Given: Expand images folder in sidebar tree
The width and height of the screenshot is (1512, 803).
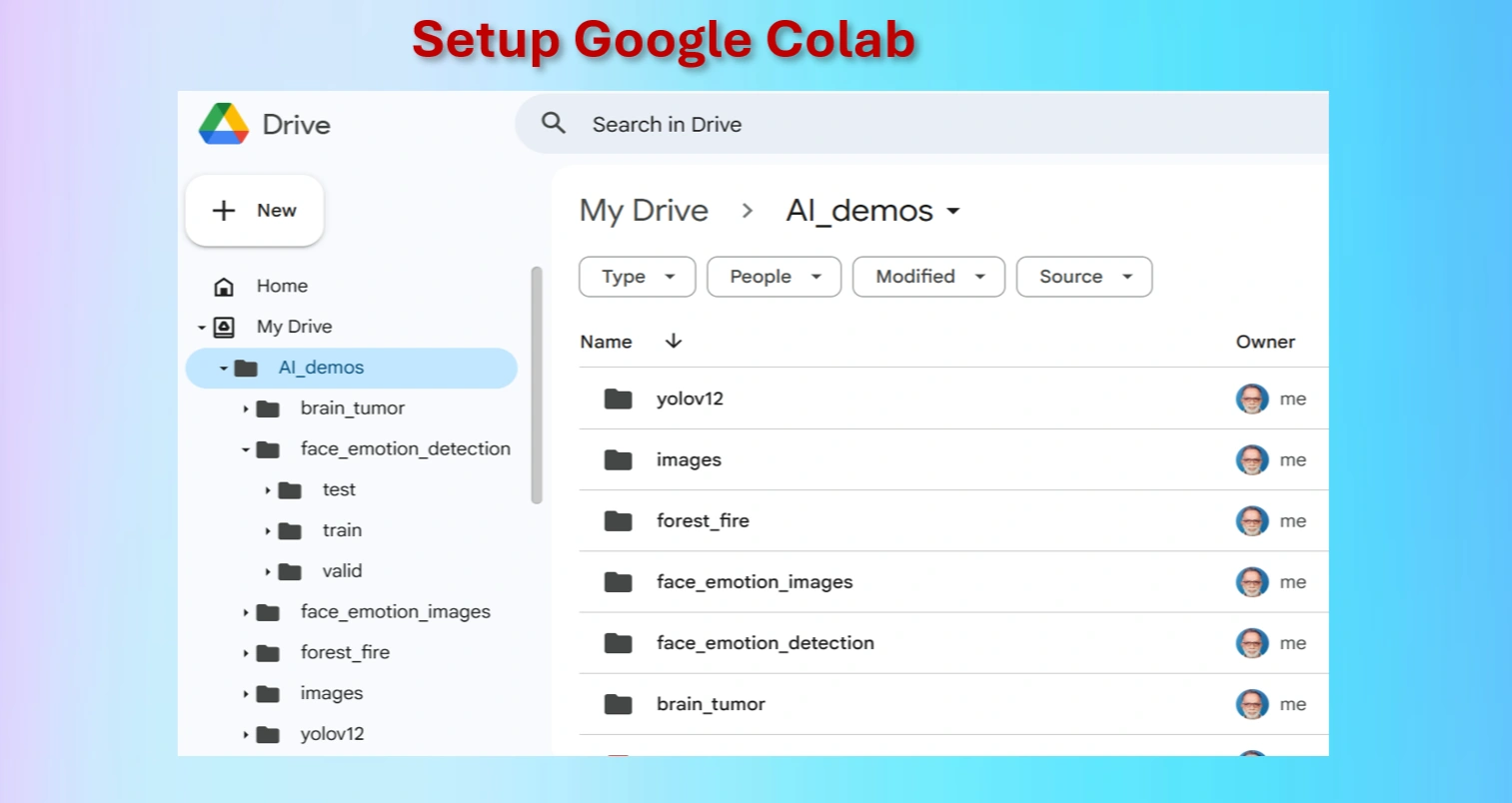Looking at the screenshot, I should point(246,694).
